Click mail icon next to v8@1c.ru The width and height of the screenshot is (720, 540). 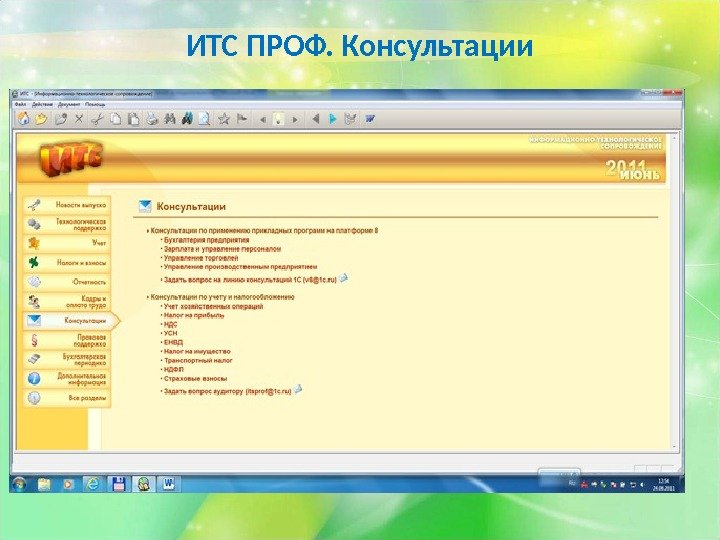coord(343,278)
